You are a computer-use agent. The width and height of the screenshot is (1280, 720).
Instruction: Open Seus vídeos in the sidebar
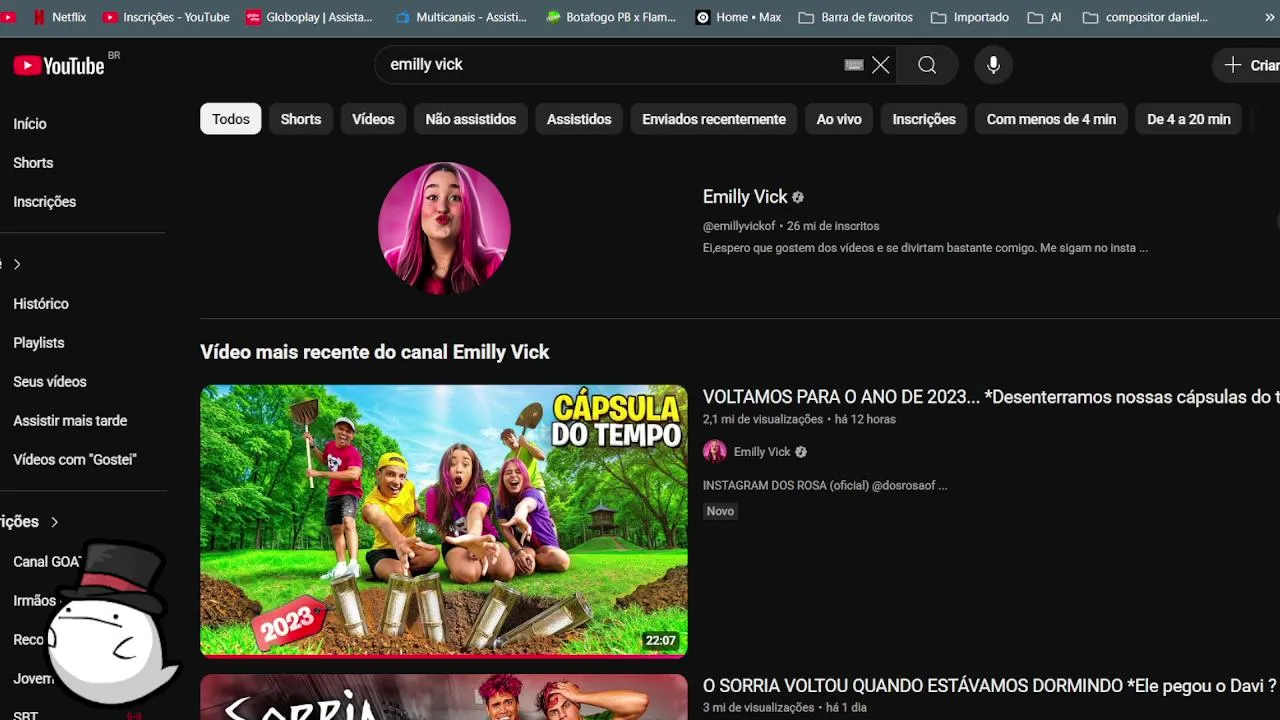click(x=50, y=382)
